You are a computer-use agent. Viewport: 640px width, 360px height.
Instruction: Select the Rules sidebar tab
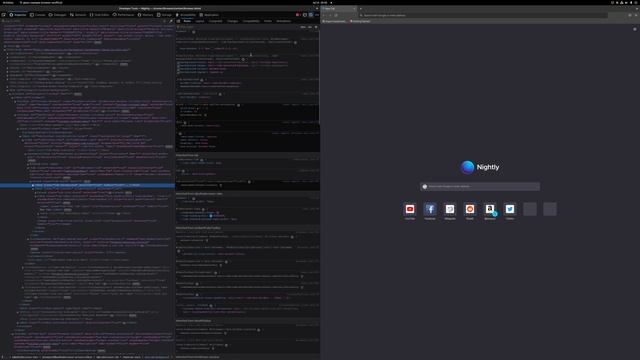point(187,21)
